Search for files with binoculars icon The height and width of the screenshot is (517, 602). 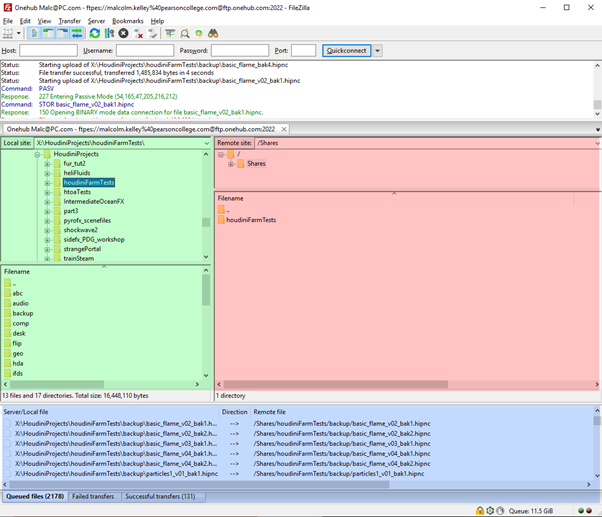pos(213,34)
